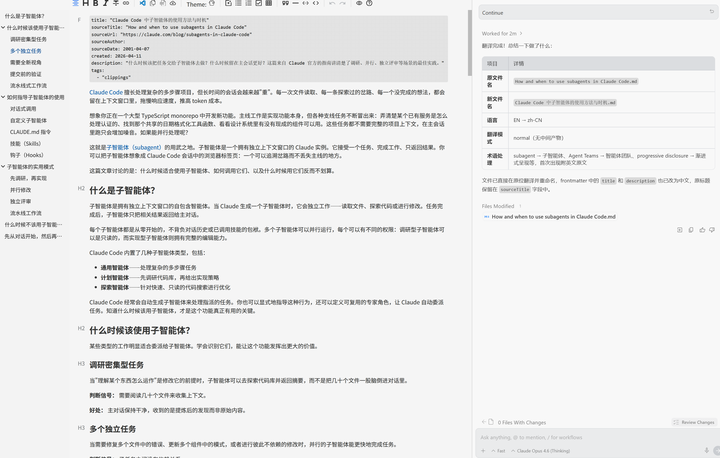Click the thumbs down feedback icon
The height and width of the screenshot is (458, 720).
tap(712, 230)
